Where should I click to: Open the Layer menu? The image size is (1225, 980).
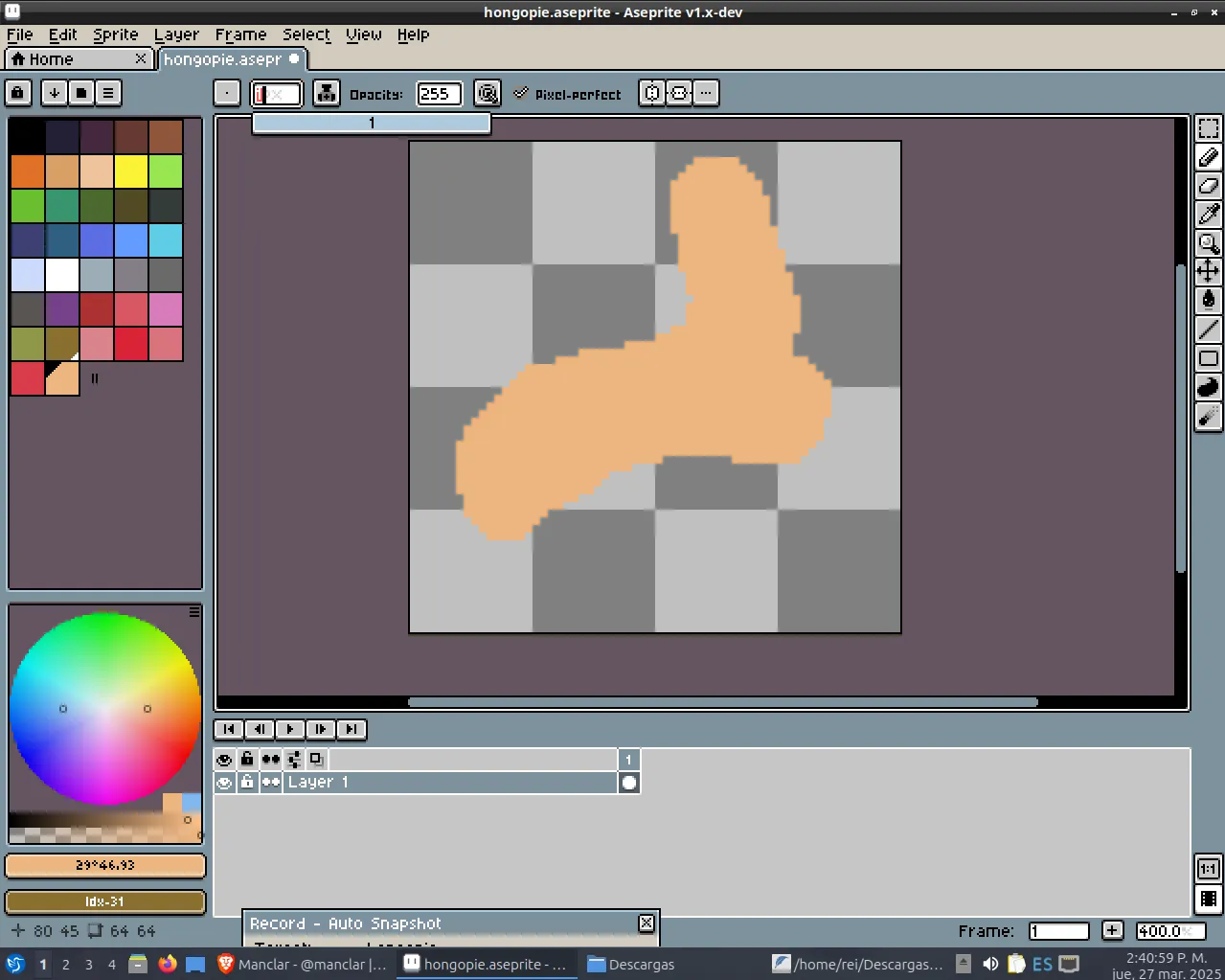(177, 34)
